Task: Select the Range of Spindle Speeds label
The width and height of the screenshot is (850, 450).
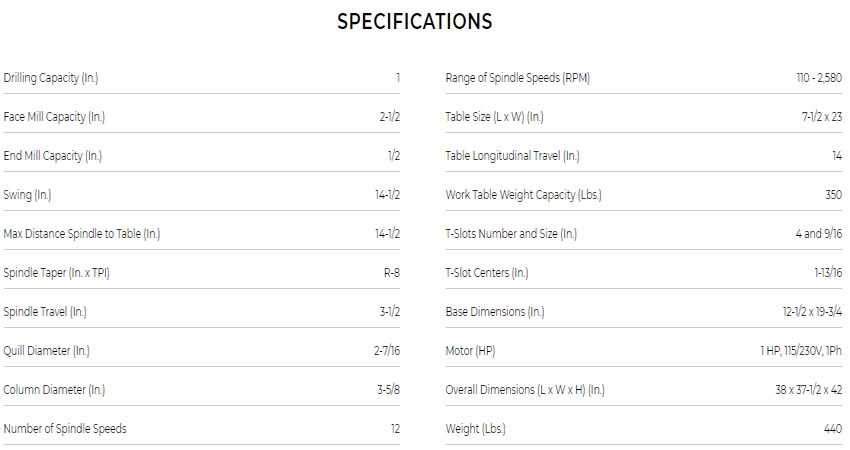Action: [517, 78]
